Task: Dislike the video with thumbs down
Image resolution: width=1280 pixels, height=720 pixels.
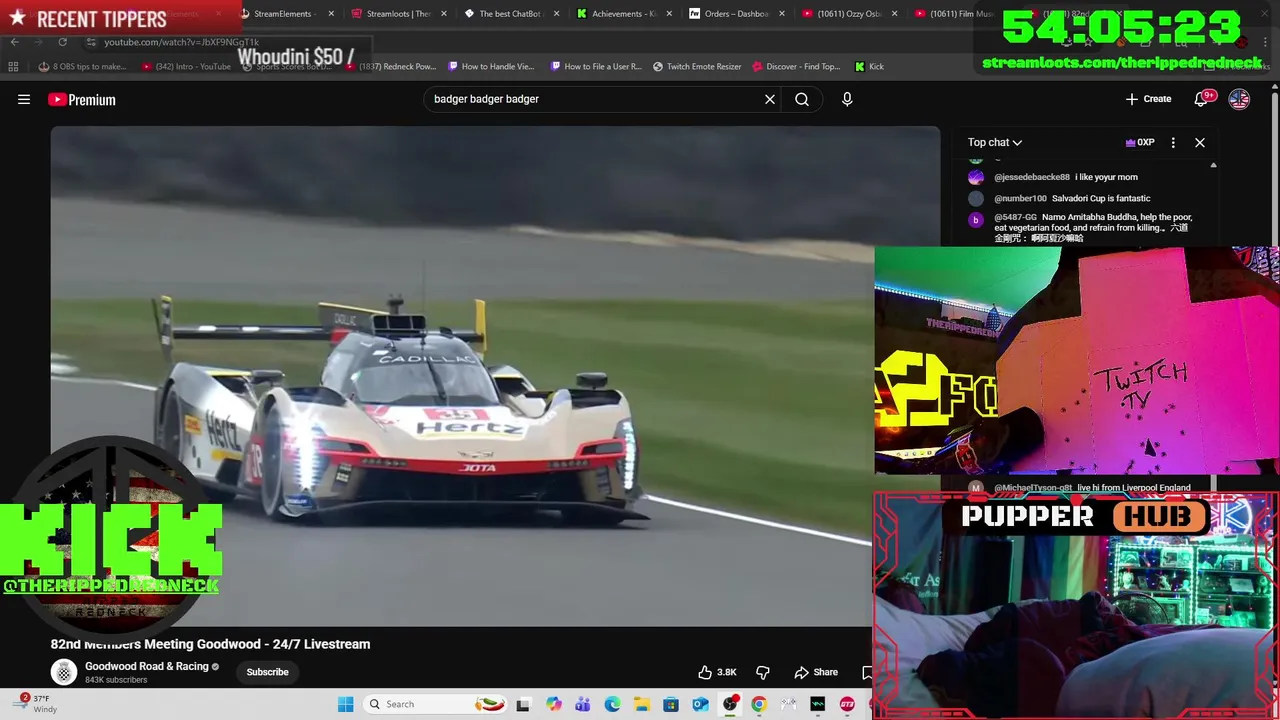Action: tap(763, 672)
